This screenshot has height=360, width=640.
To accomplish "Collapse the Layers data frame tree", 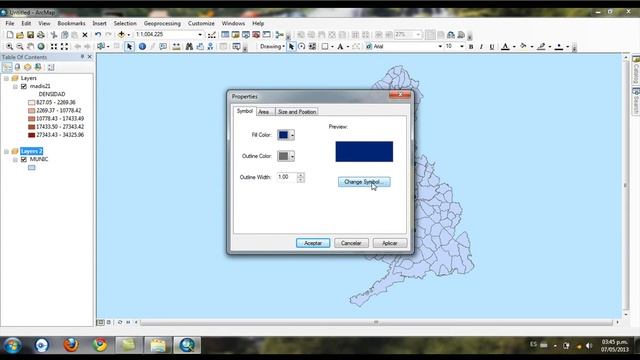I will 6,78.
